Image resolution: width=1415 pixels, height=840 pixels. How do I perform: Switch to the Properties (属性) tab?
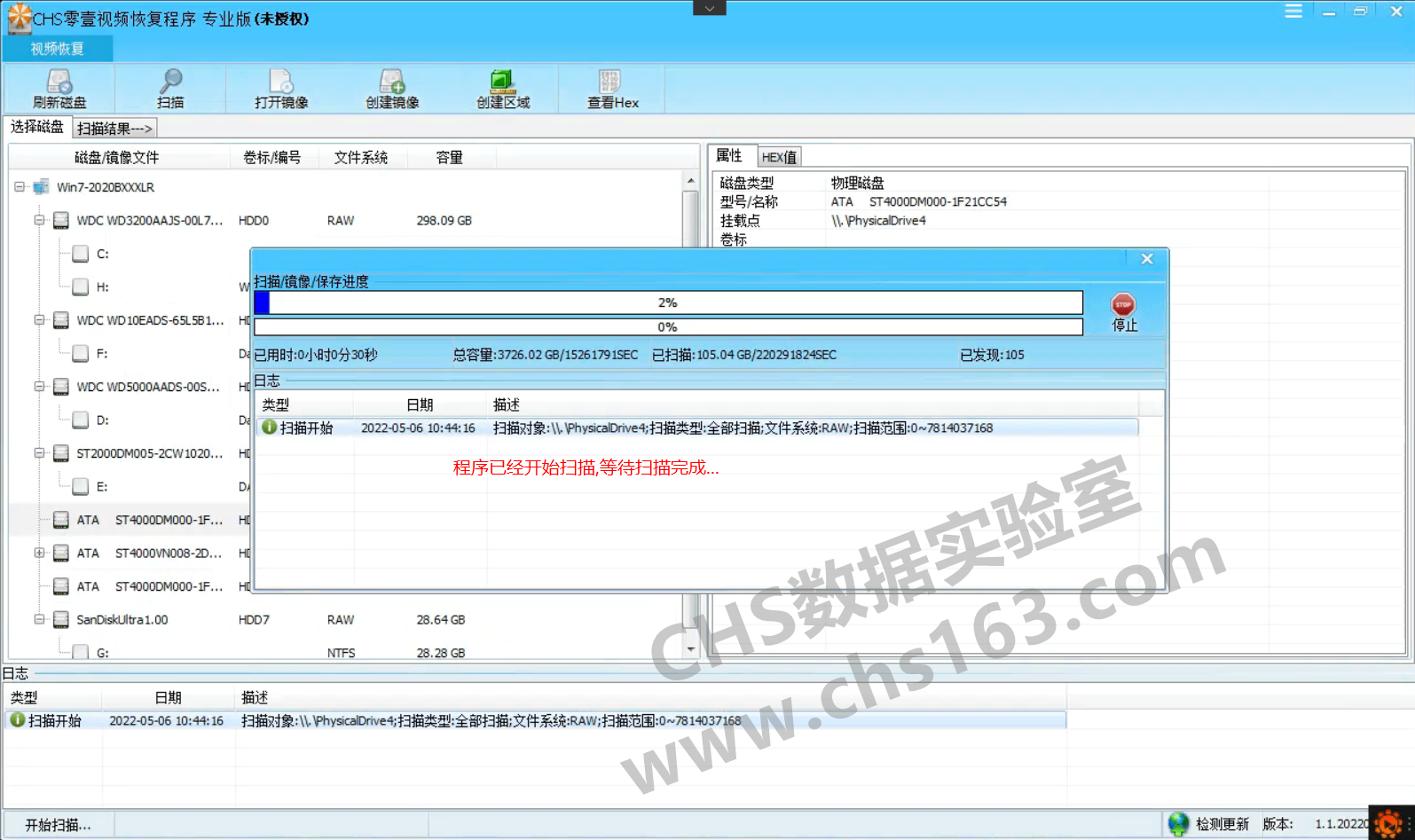[731, 156]
